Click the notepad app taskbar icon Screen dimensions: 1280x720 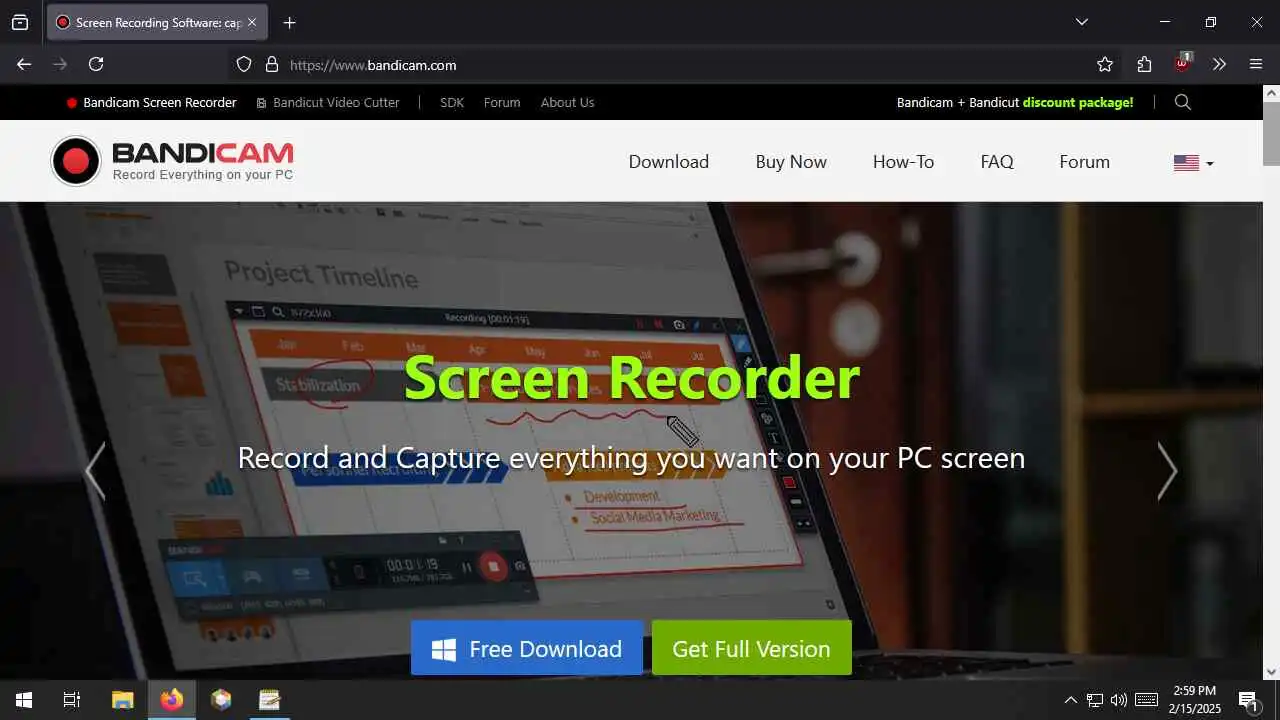[270, 700]
